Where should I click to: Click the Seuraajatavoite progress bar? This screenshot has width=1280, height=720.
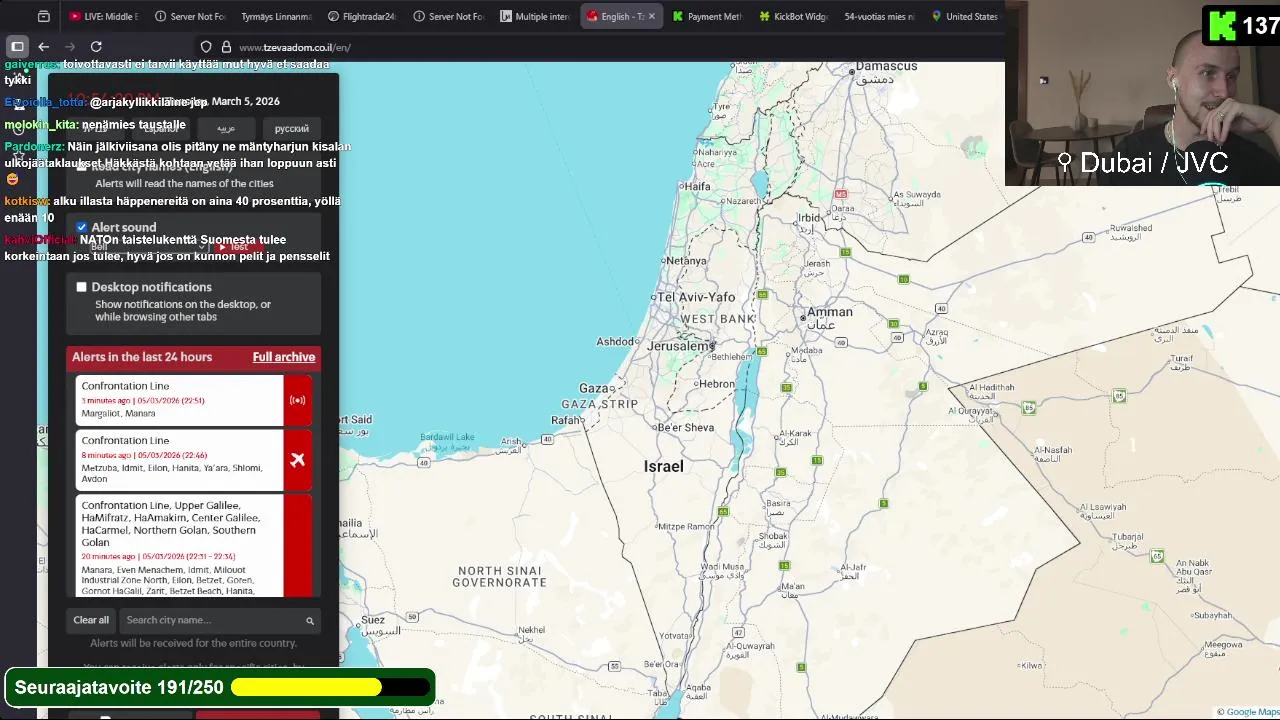point(331,687)
